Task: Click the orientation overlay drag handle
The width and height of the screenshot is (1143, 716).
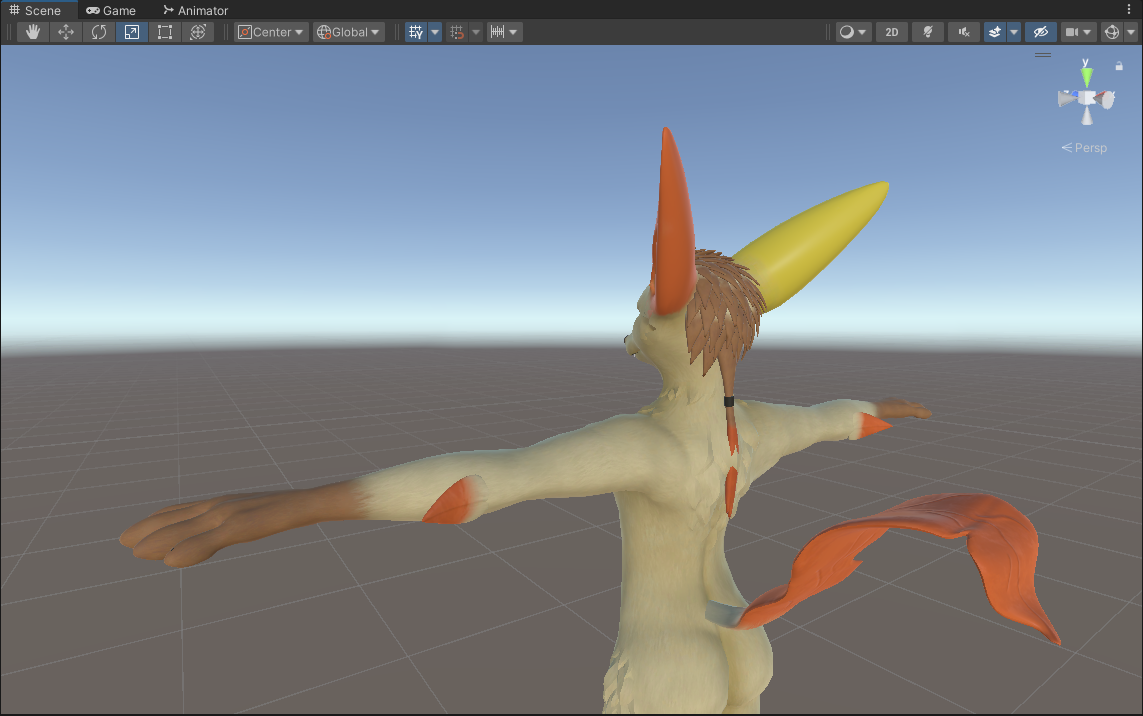Action: (x=1043, y=55)
